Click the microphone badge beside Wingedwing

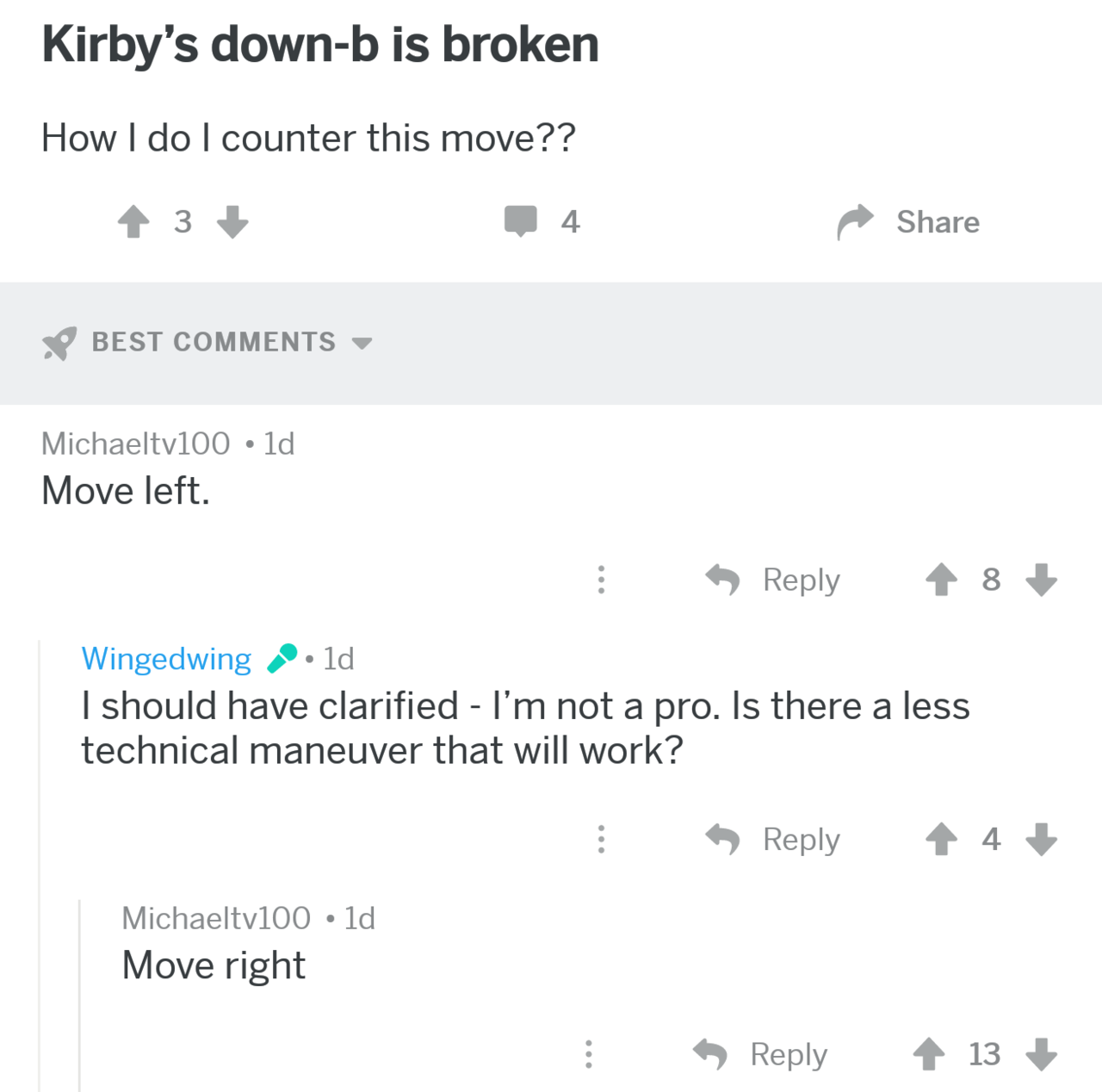tap(282, 657)
